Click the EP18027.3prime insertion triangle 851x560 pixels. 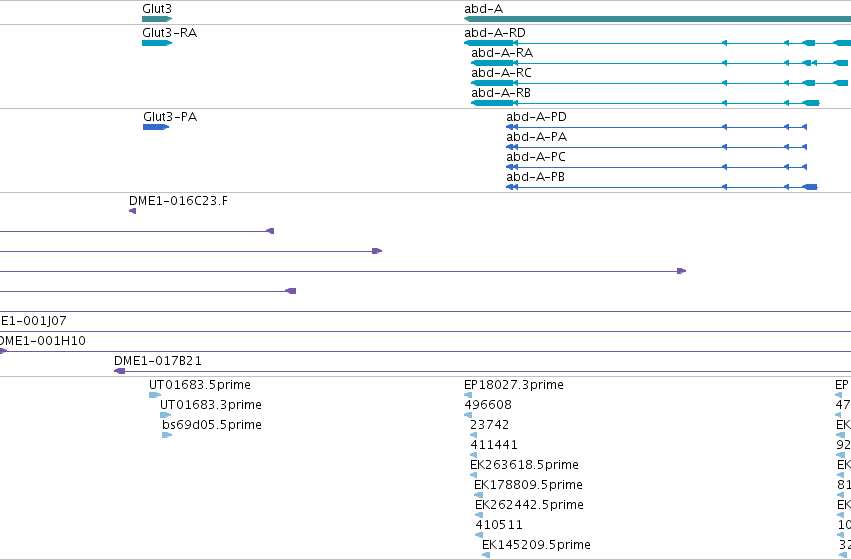pos(468,395)
